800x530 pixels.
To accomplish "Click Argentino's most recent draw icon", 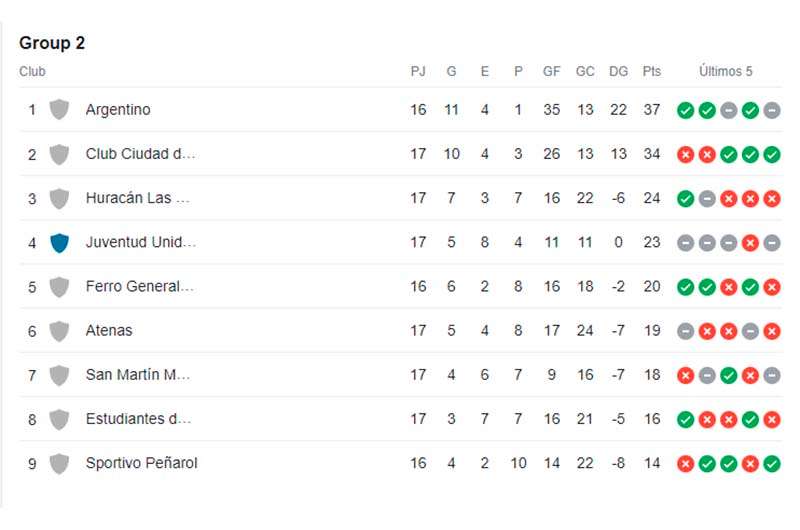I will point(771,110).
